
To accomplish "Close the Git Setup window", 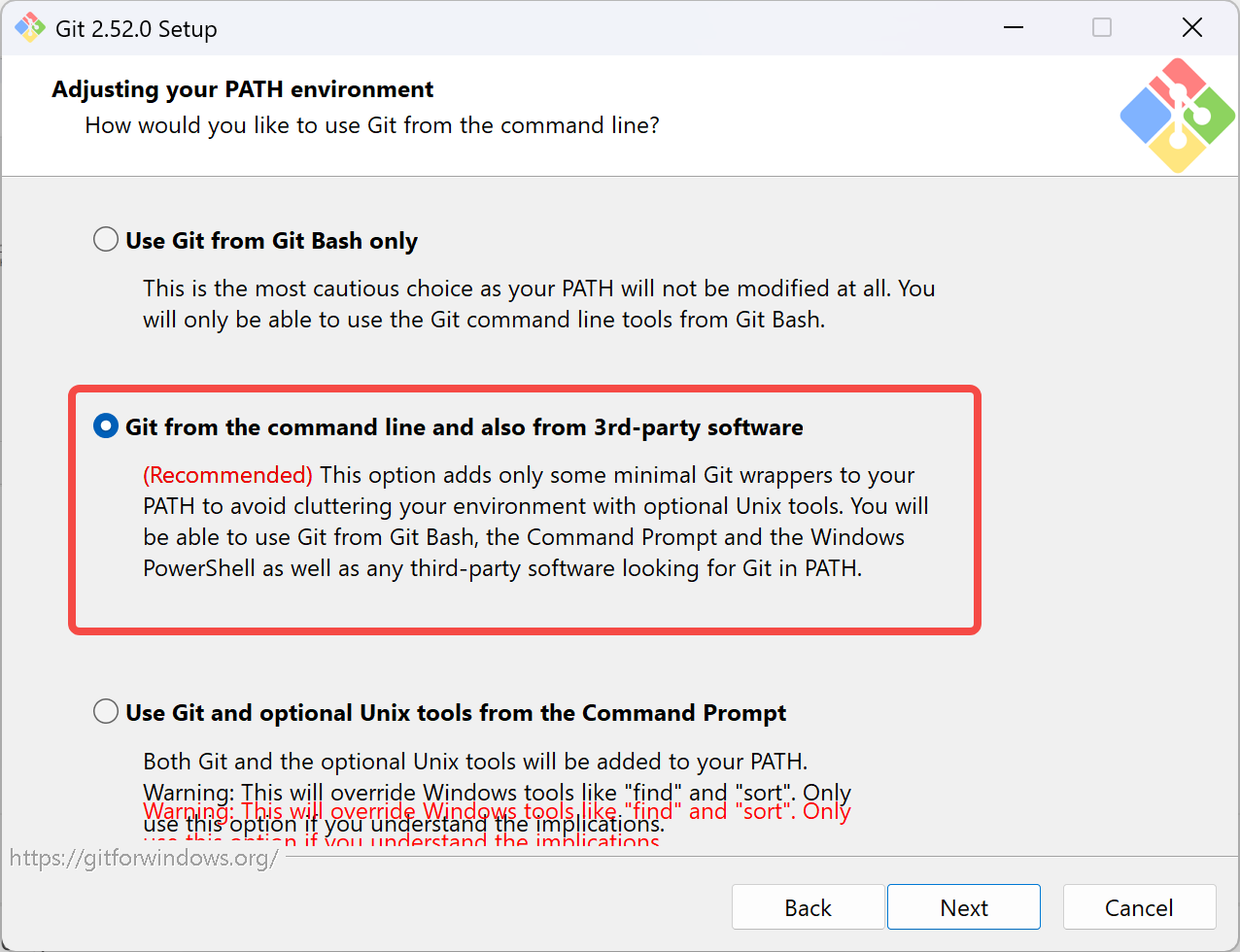I will [1192, 27].
